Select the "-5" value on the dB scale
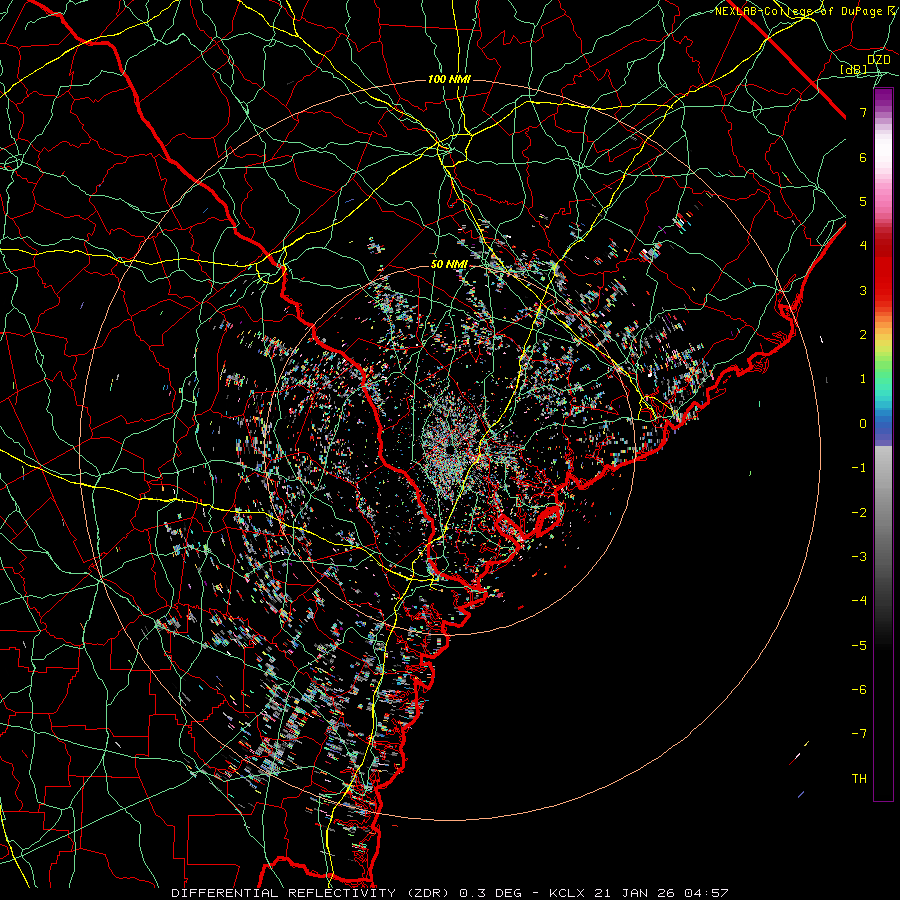 (859, 646)
